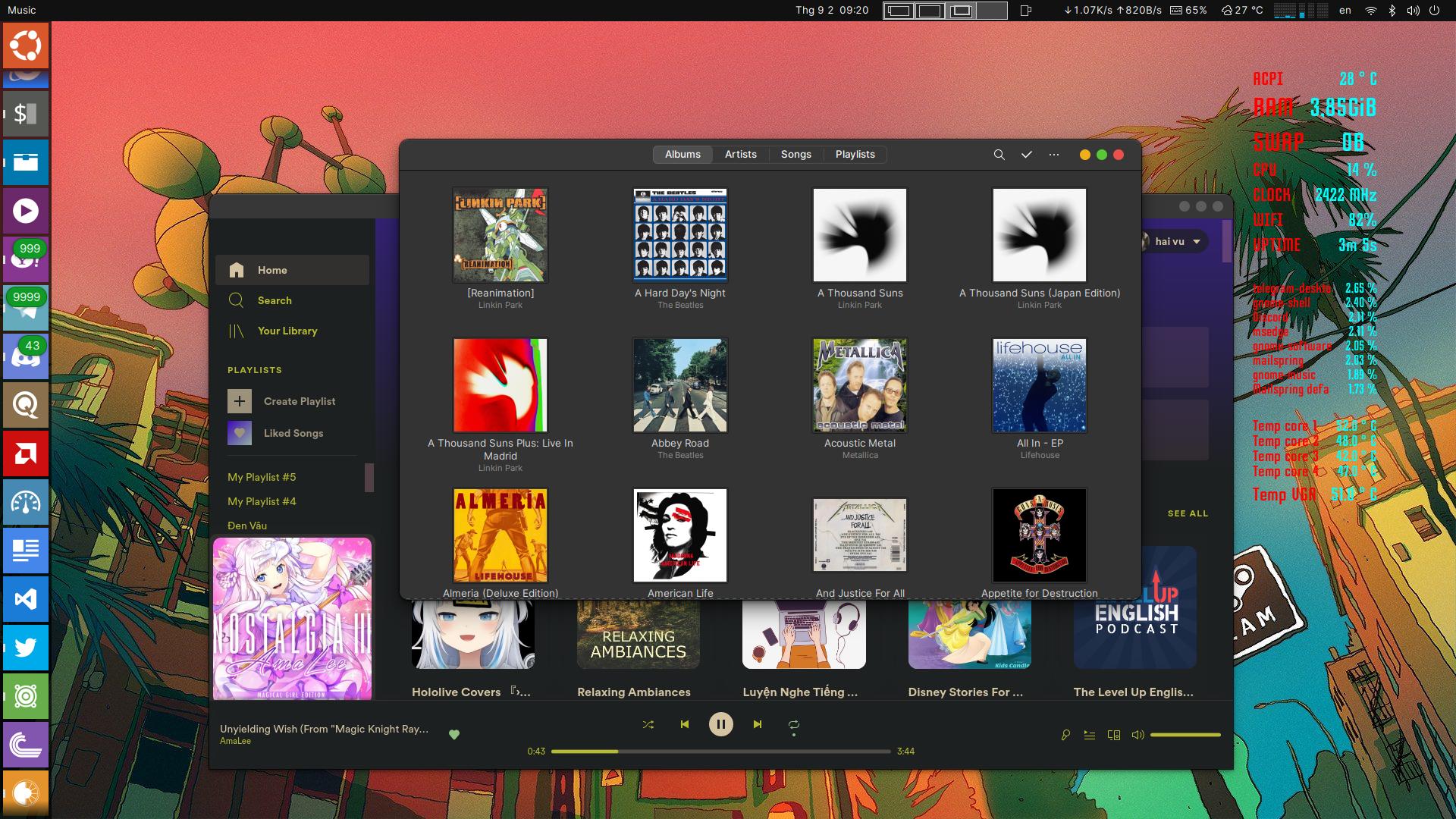This screenshot has height=819, width=1456.
Task: Open the Ubuntu logo launcher in dock
Action: point(26,45)
